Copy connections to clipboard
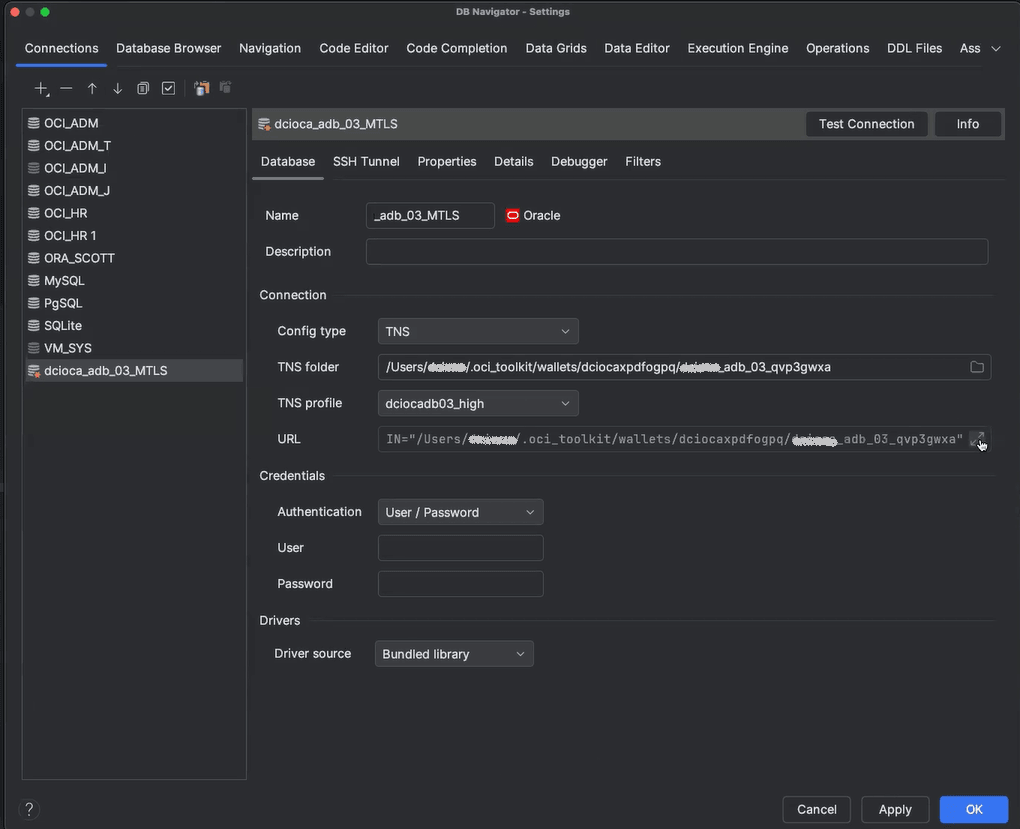Viewport: 1020px width, 829px height. coord(201,88)
